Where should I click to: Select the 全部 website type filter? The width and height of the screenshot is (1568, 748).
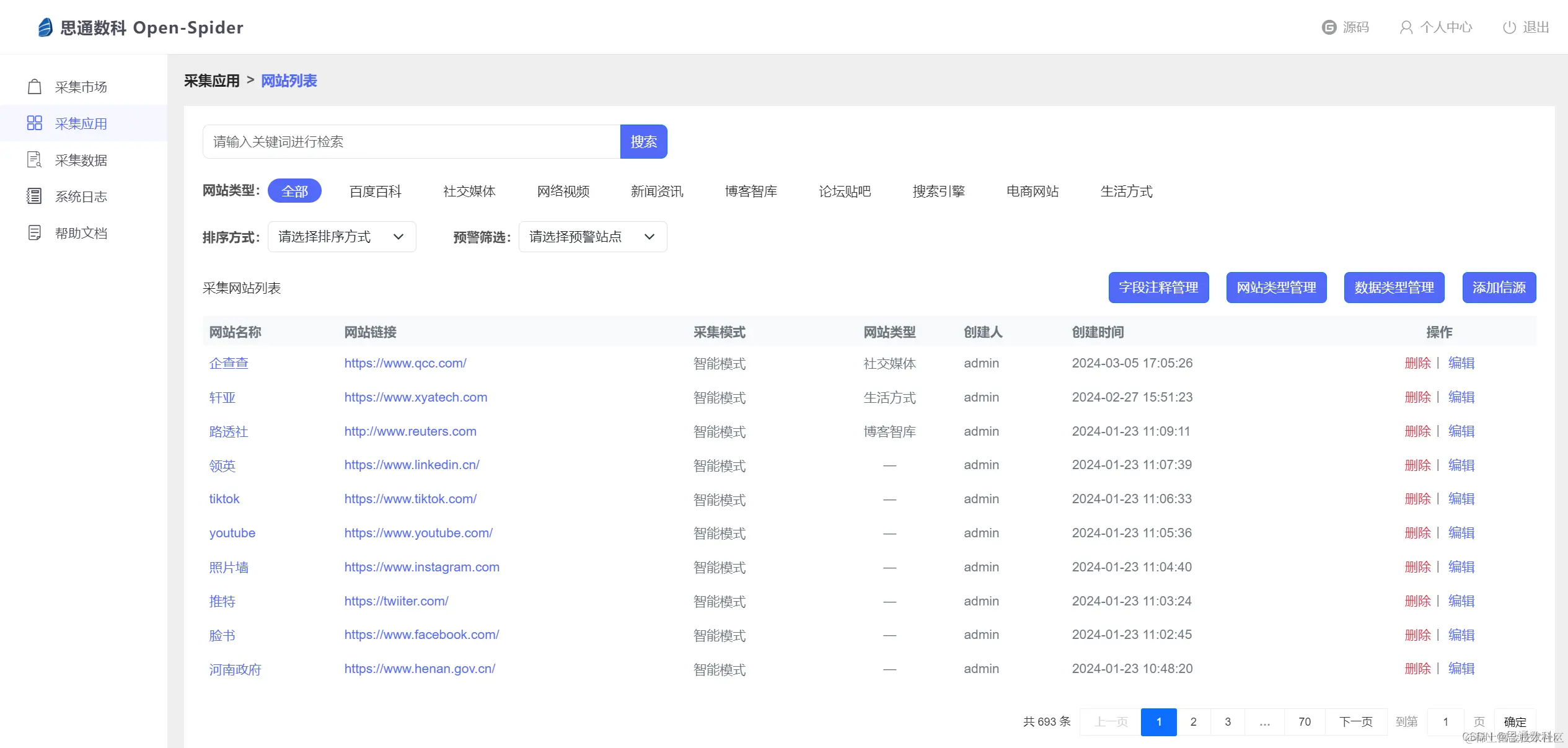click(x=294, y=191)
